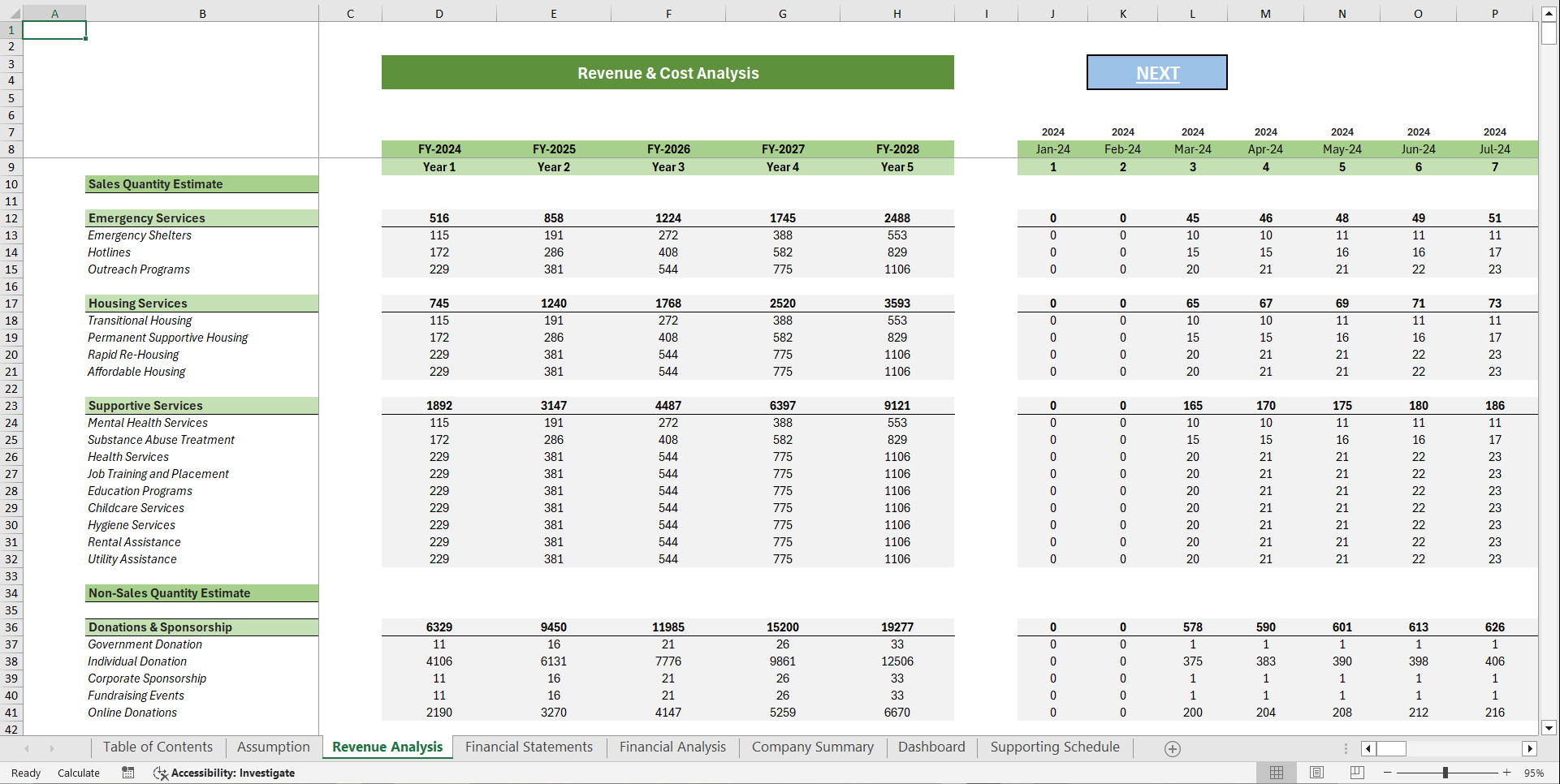
Task: Switch to the Financial Statements tab
Action: click(529, 747)
